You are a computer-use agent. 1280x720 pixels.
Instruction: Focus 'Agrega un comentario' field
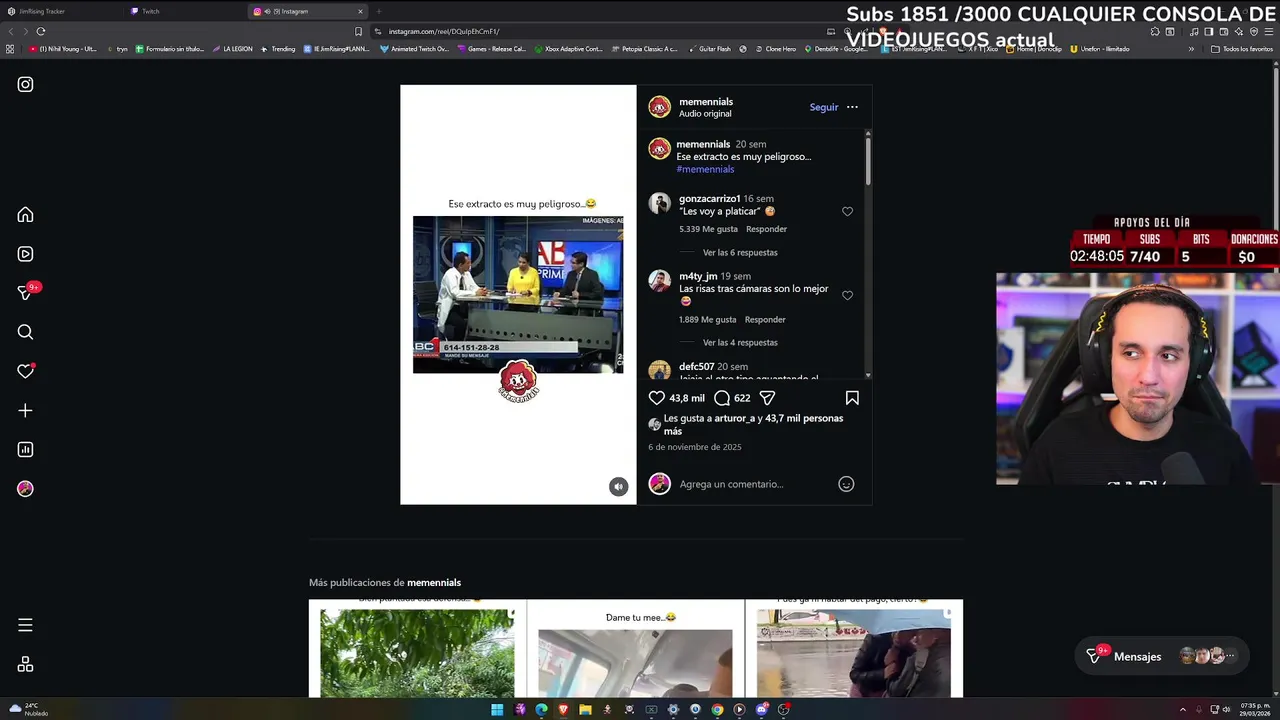(x=755, y=484)
